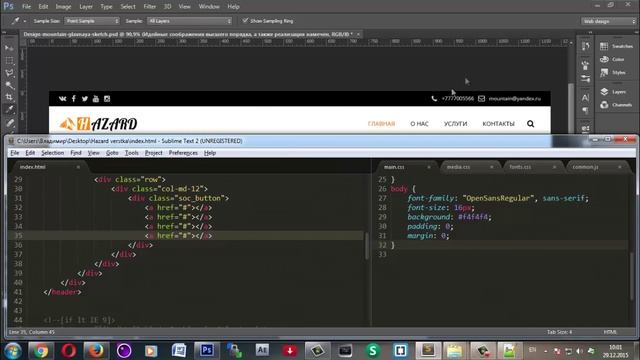Click the Twitter icon in the mockup
Viewport: 640px width, 360px height.
pyautogui.click(x=84, y=99)
